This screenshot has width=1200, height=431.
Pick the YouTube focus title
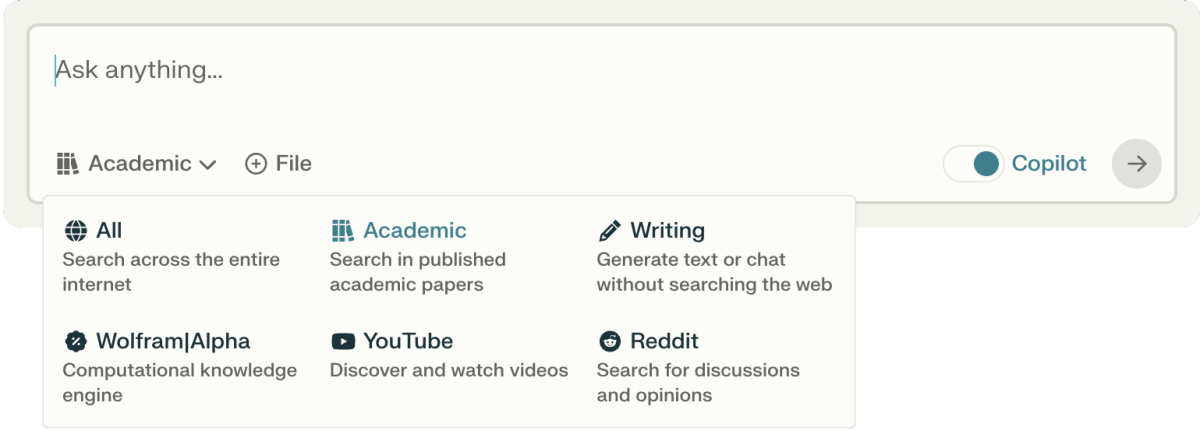[x=408, y=342]
